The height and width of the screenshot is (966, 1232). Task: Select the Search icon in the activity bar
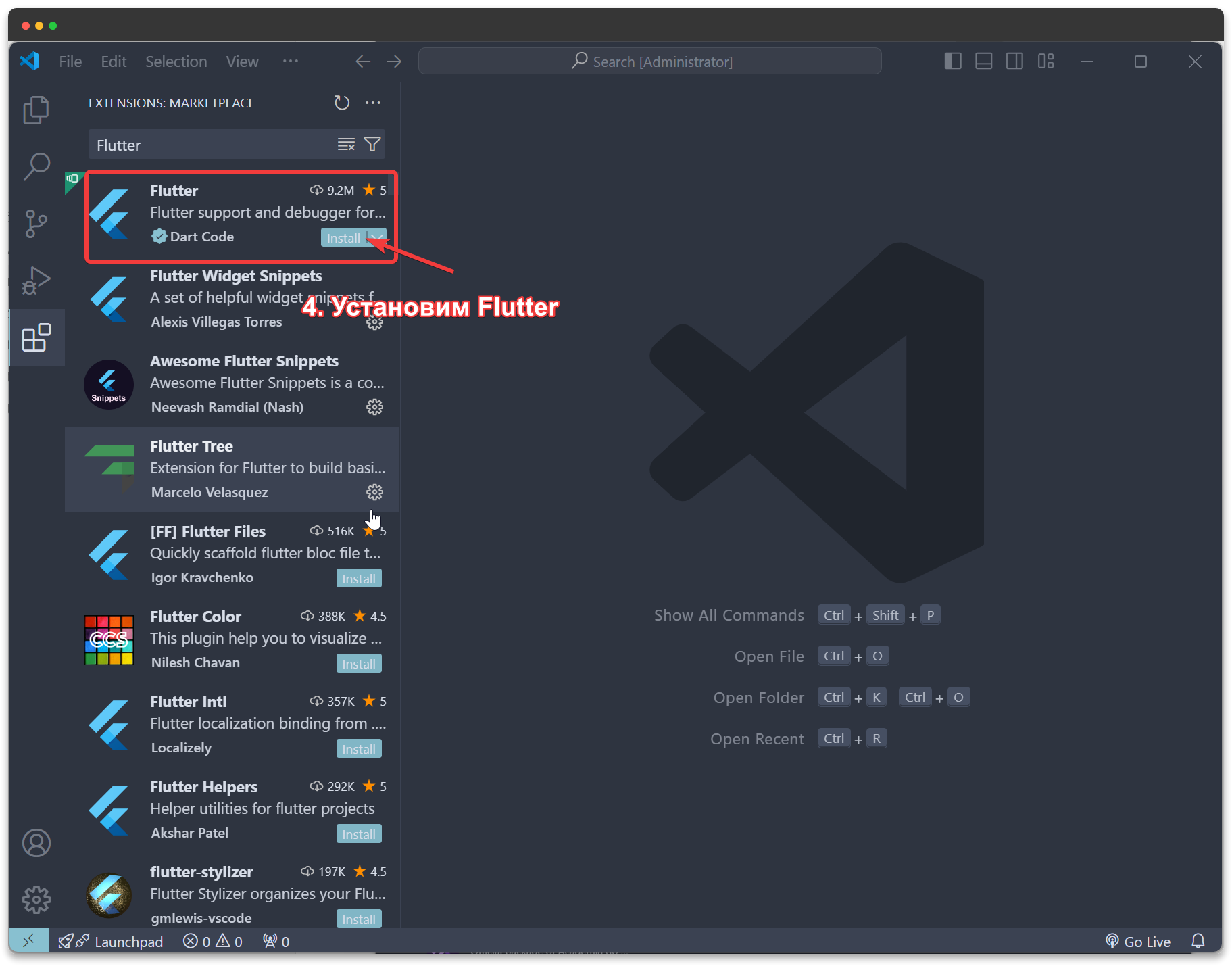pyautogui.click(x=36, y=166)
